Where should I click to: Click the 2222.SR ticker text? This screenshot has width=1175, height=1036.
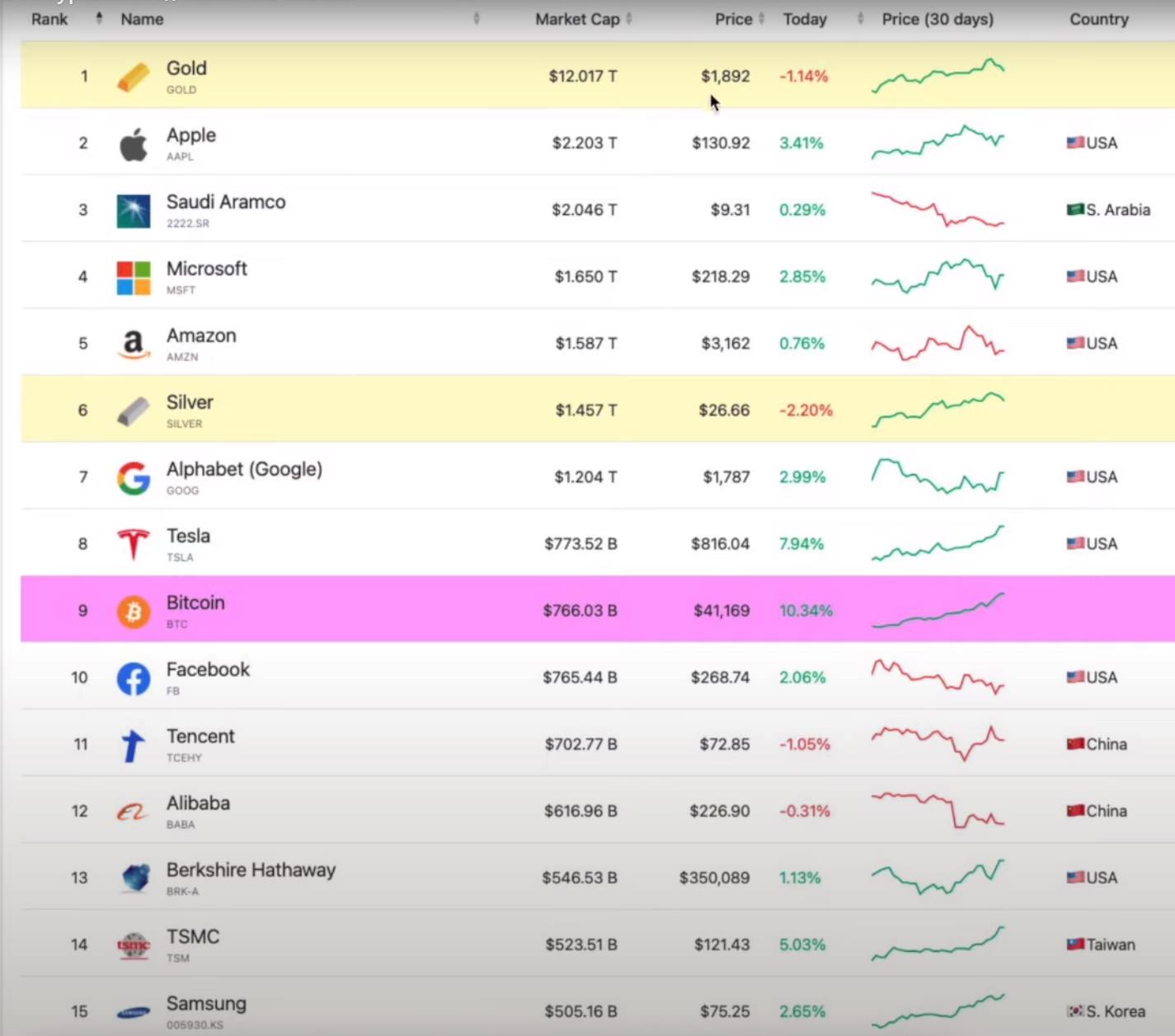(x=188, y=223)
